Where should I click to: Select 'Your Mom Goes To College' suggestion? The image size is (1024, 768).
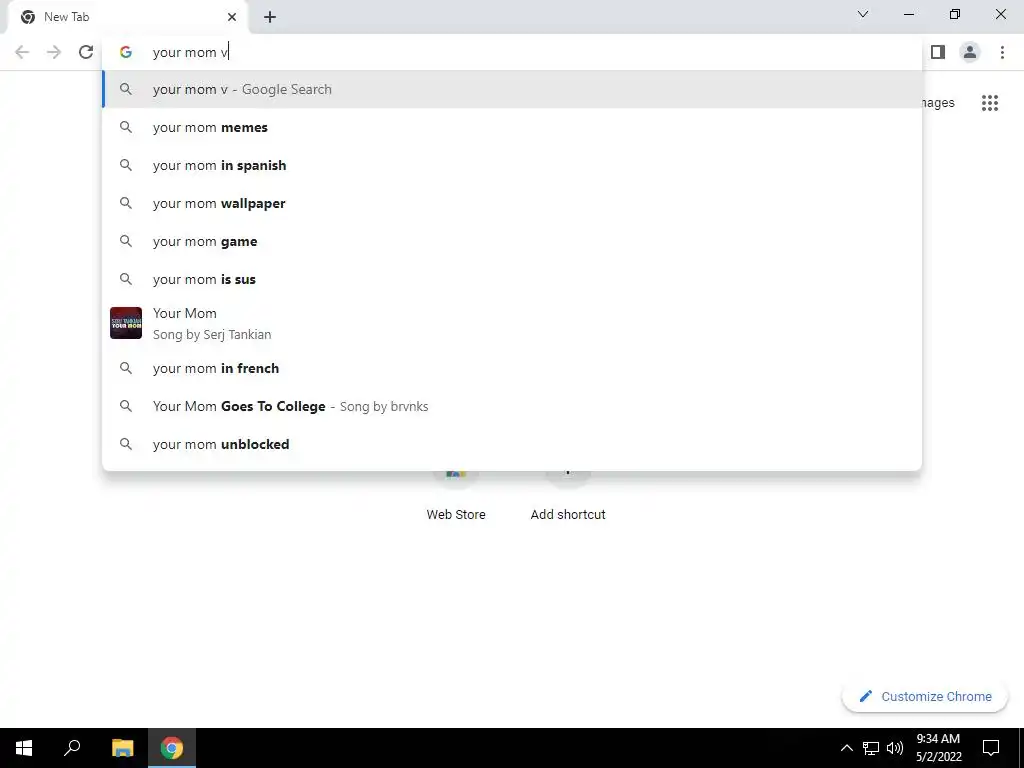[x=512, y=406]
